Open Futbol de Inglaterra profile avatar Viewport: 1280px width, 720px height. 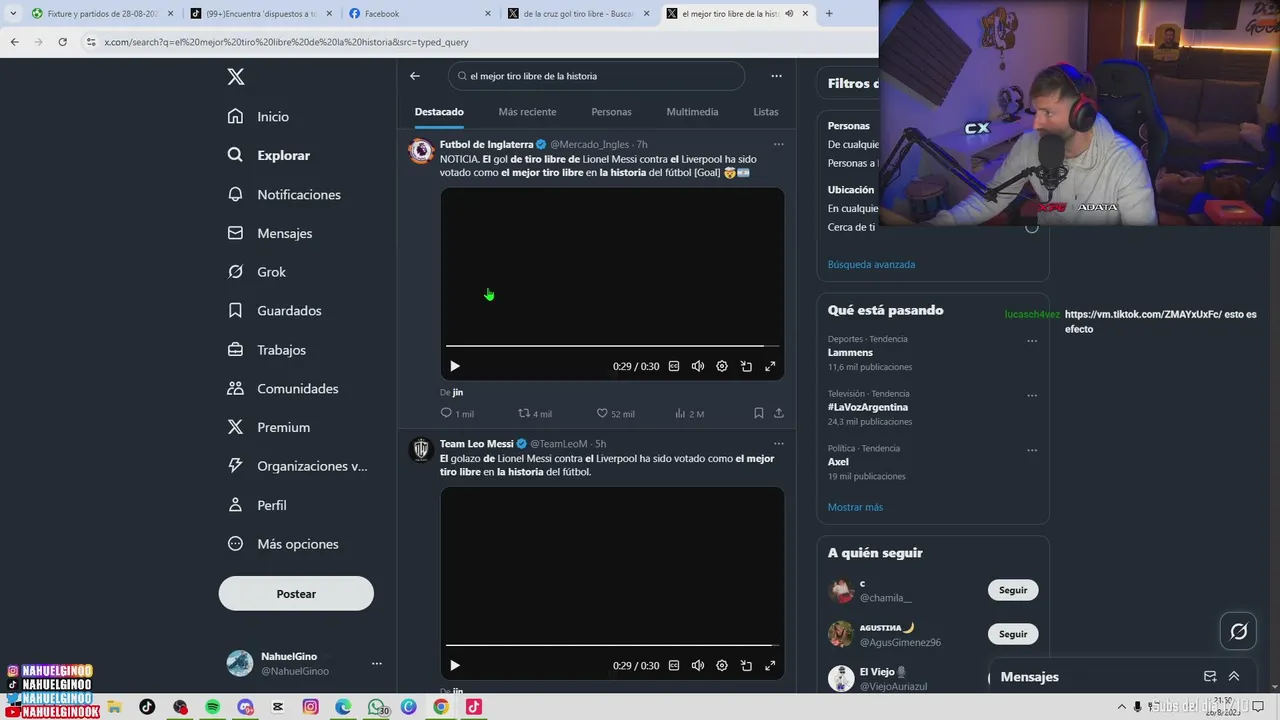coord(421,151)
